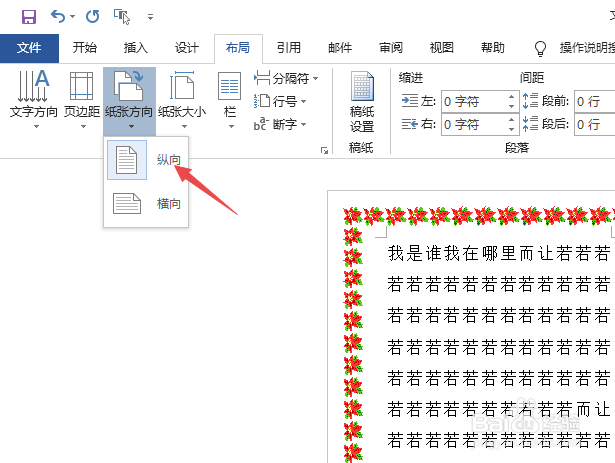Screen dimensions: 615x463
Task: Open the 页边距 margins button
Action: [82, 99]
